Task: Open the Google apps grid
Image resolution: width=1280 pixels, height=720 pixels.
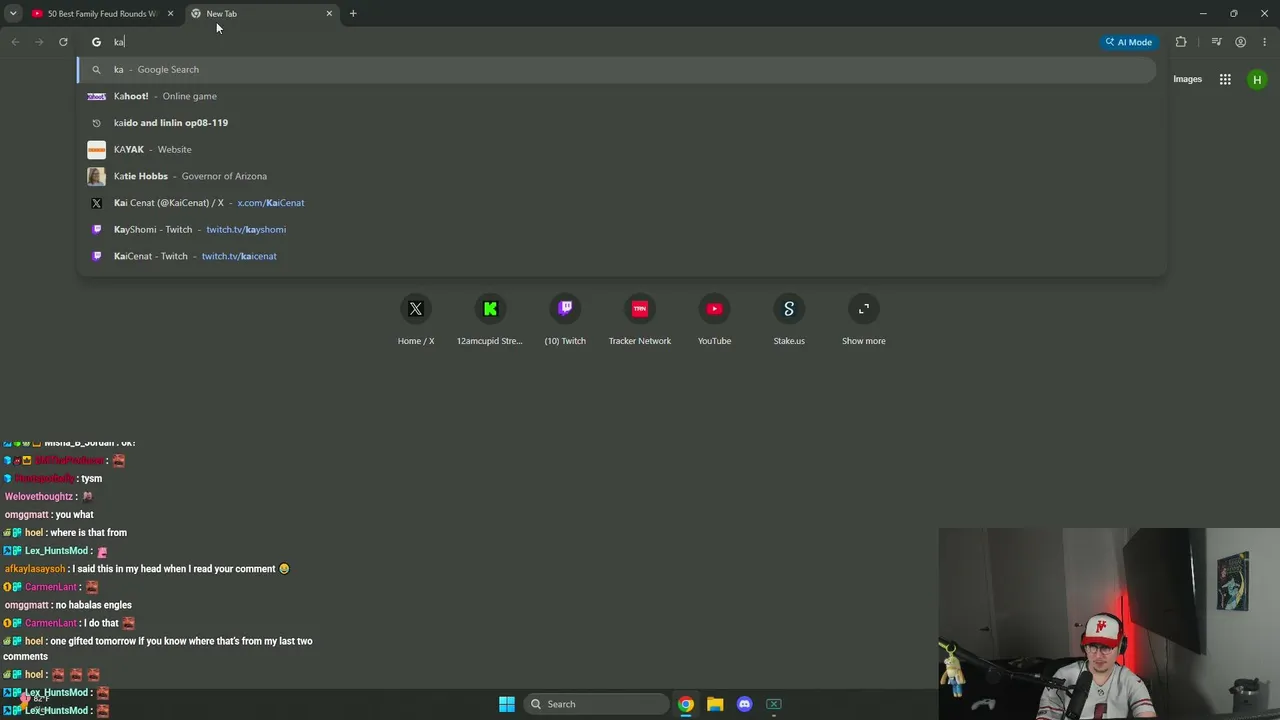Action: pos(1225,79)
